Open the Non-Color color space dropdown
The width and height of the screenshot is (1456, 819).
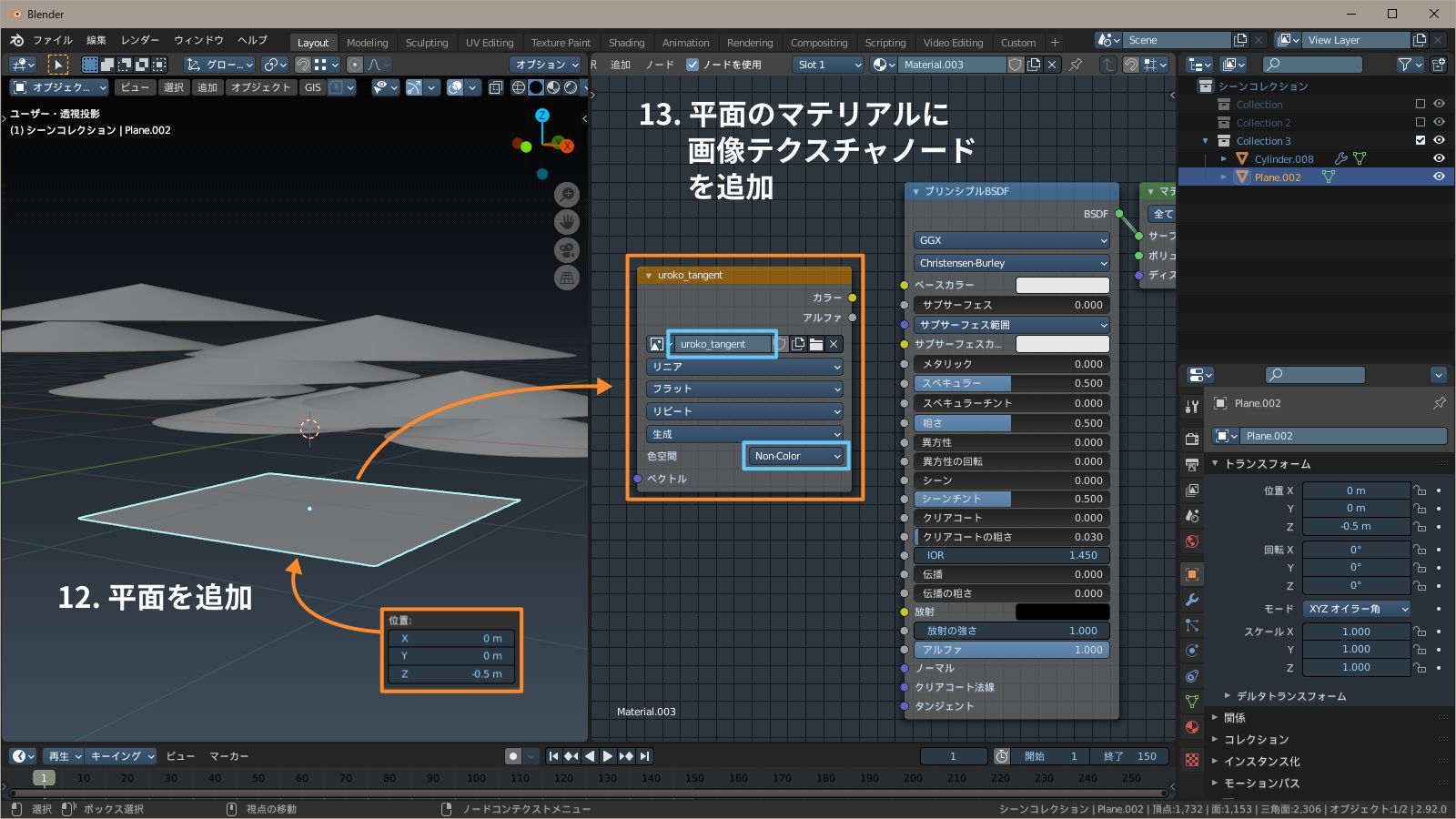[794, 456]
